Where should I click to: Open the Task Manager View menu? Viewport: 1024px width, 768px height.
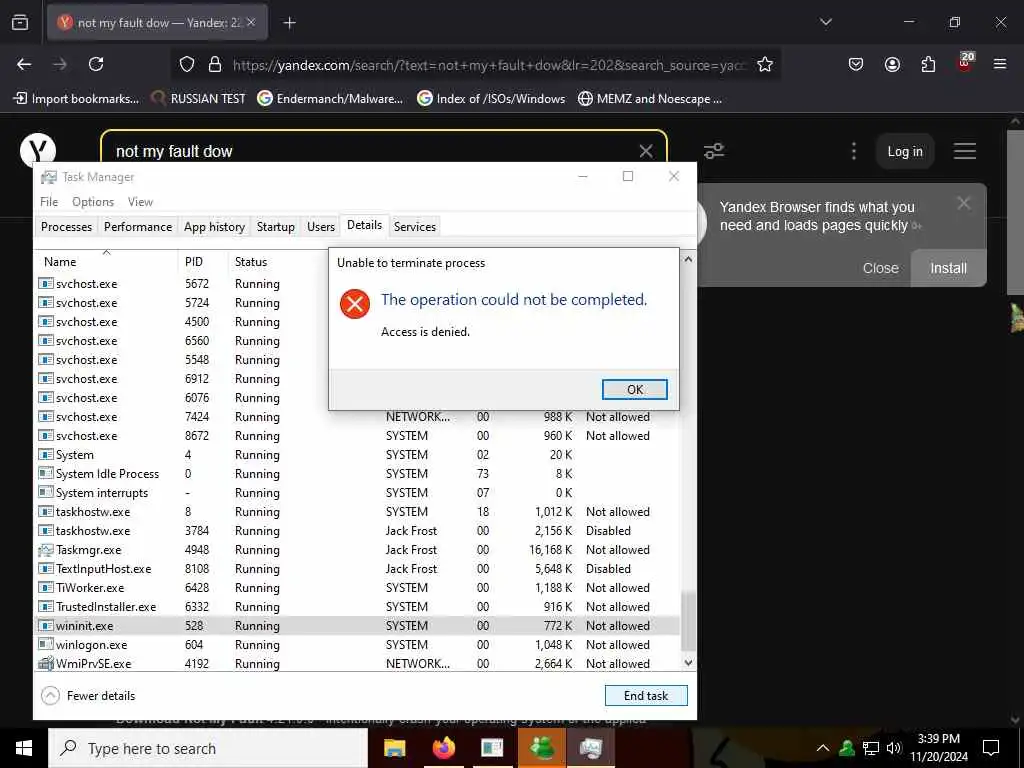click(140, 202)
